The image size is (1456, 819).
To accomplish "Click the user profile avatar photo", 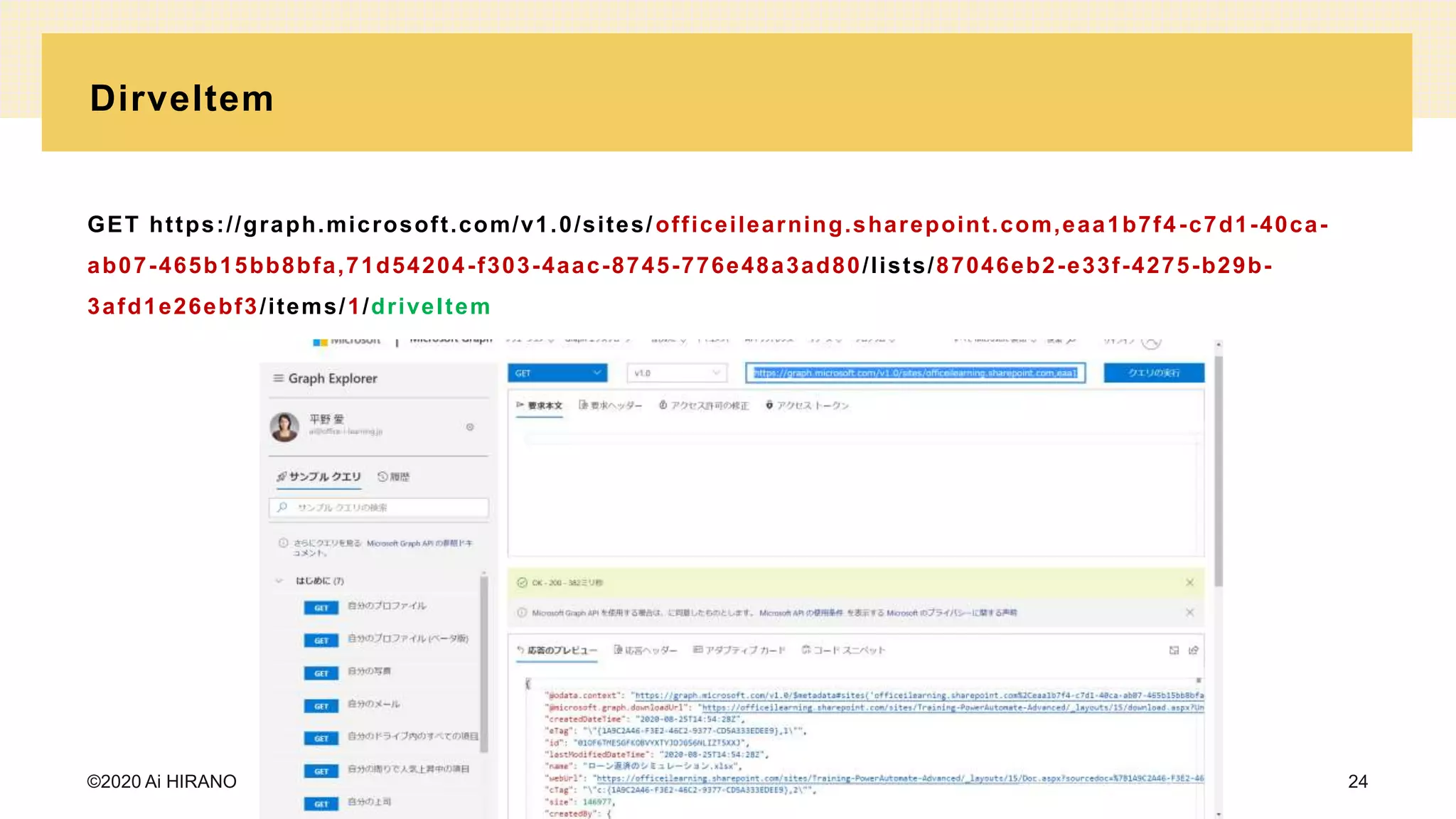I will (284, 427).
